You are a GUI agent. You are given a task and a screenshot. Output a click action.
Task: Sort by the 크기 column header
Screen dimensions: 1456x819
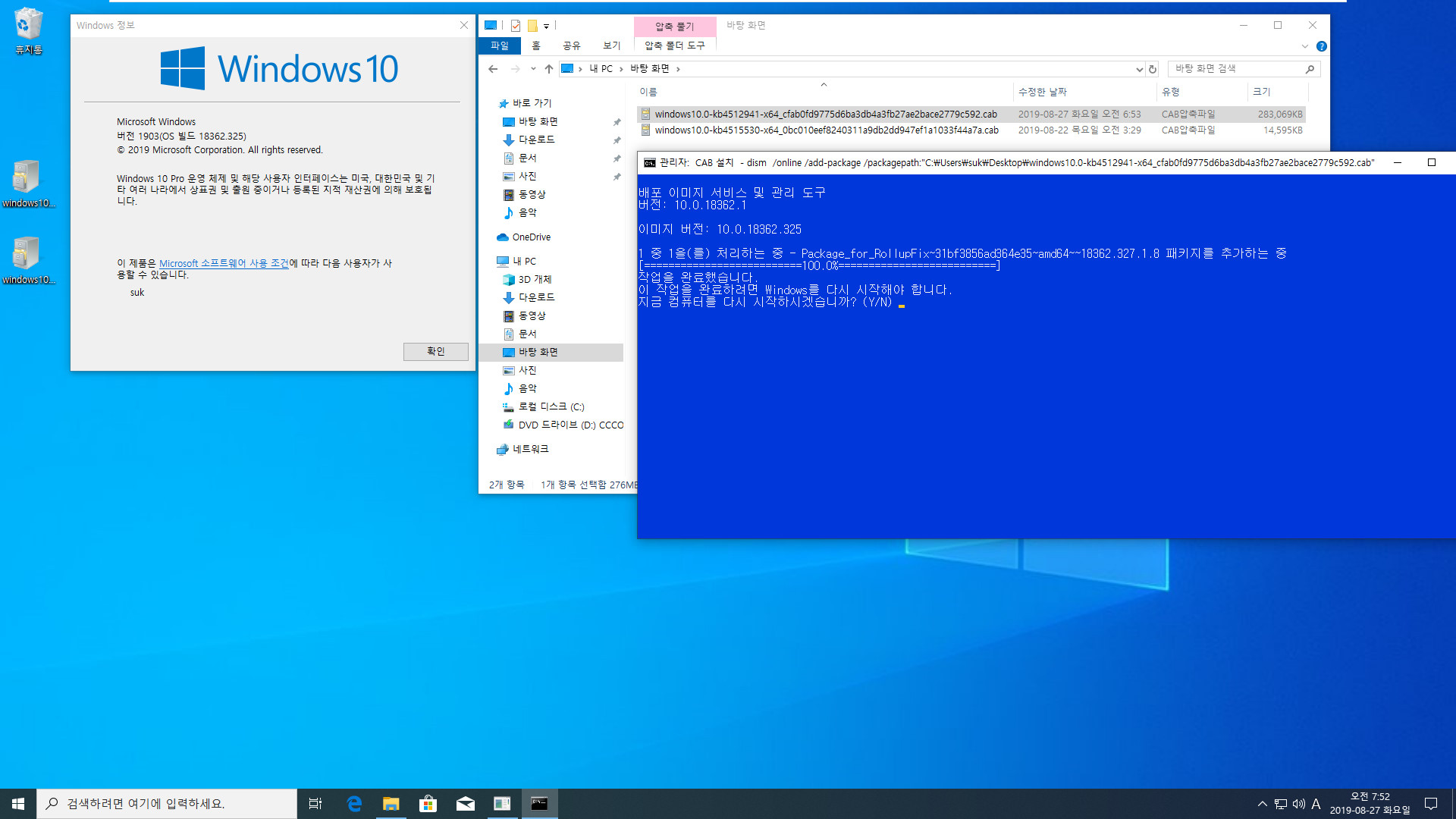pyautogui.click(x=1277, y=92)
